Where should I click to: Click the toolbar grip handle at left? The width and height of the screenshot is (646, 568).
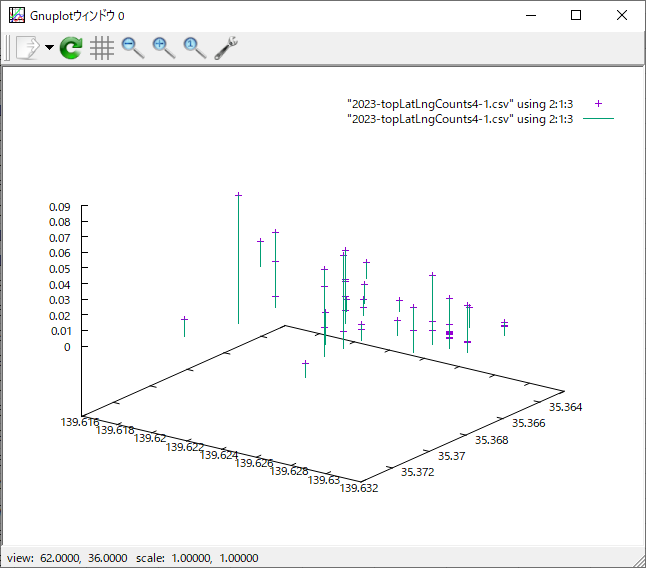(x=6, y=48)
